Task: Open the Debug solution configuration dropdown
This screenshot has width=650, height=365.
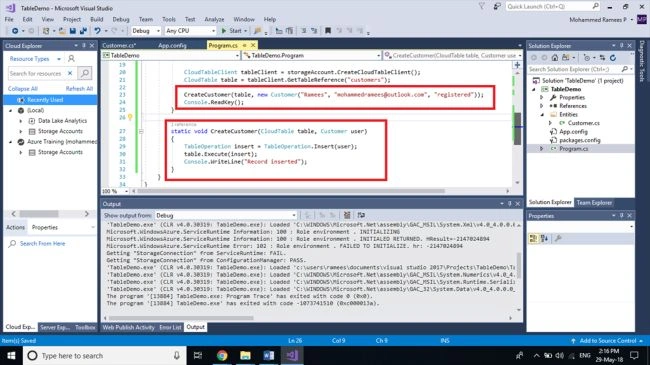Action: pyautogui.click(x=146, y=31)
